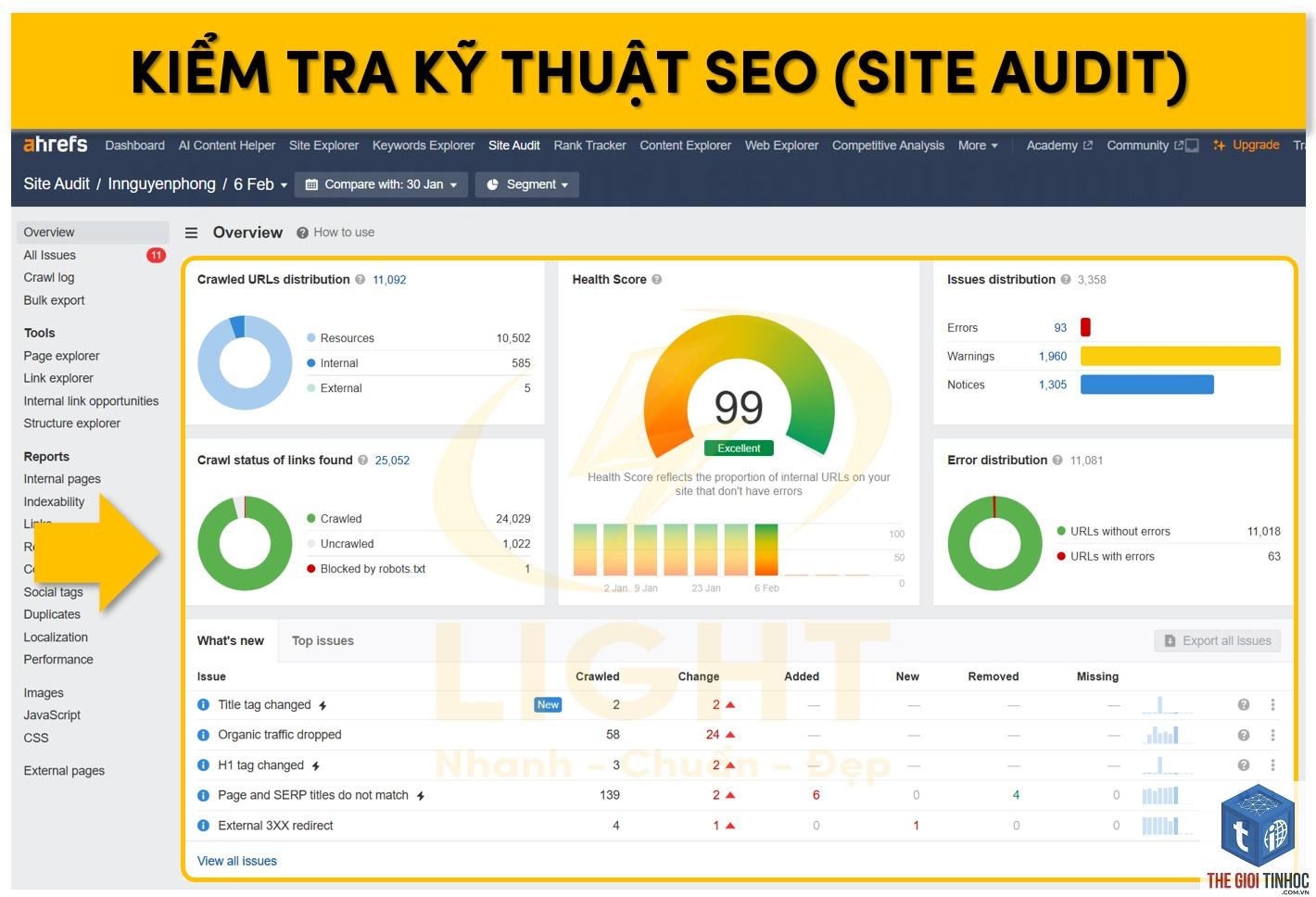Click info icon for Title tag changed

point(204,705)
